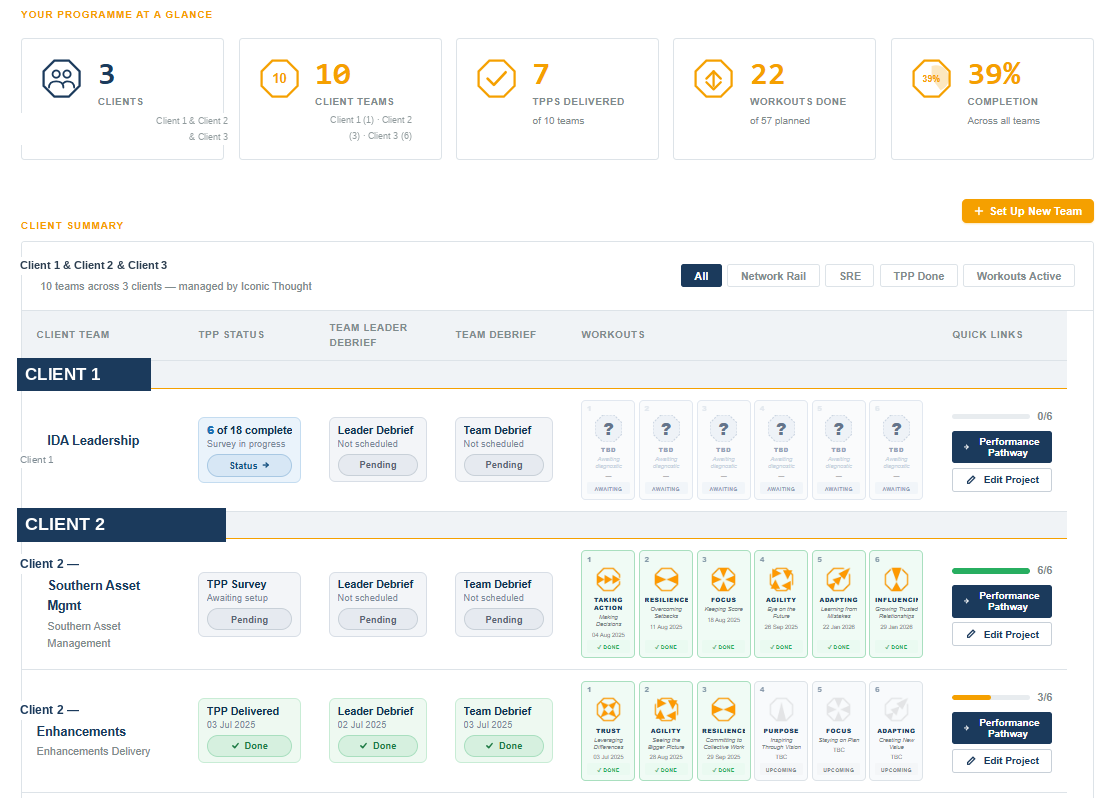Select the All filter tab
This screenshot has height=798, width=1109.
coord(701,276)
